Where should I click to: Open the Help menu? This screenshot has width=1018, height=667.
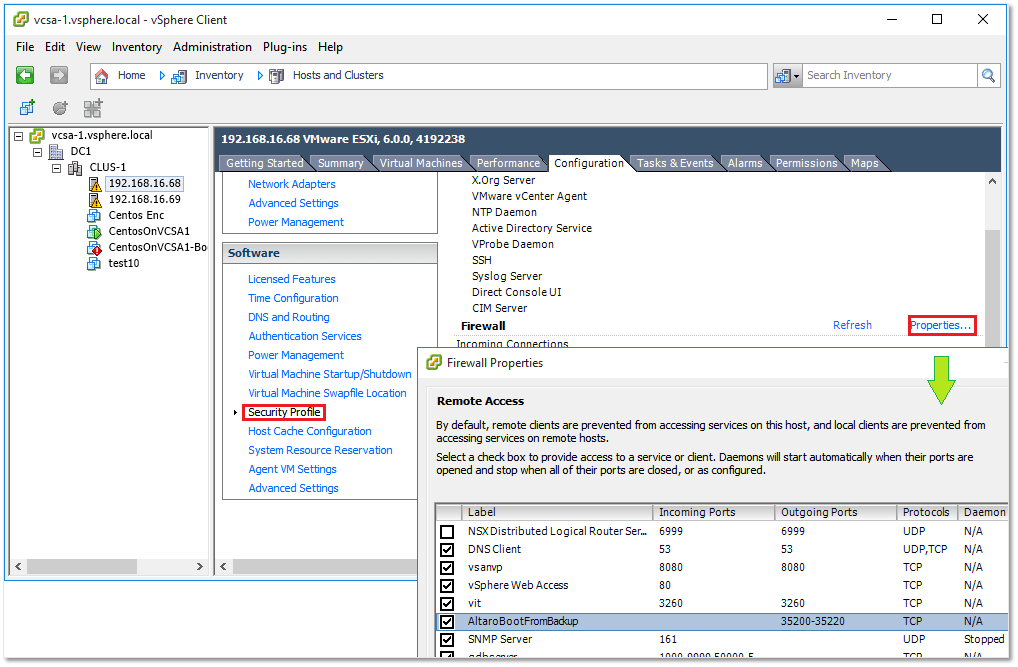330,47
